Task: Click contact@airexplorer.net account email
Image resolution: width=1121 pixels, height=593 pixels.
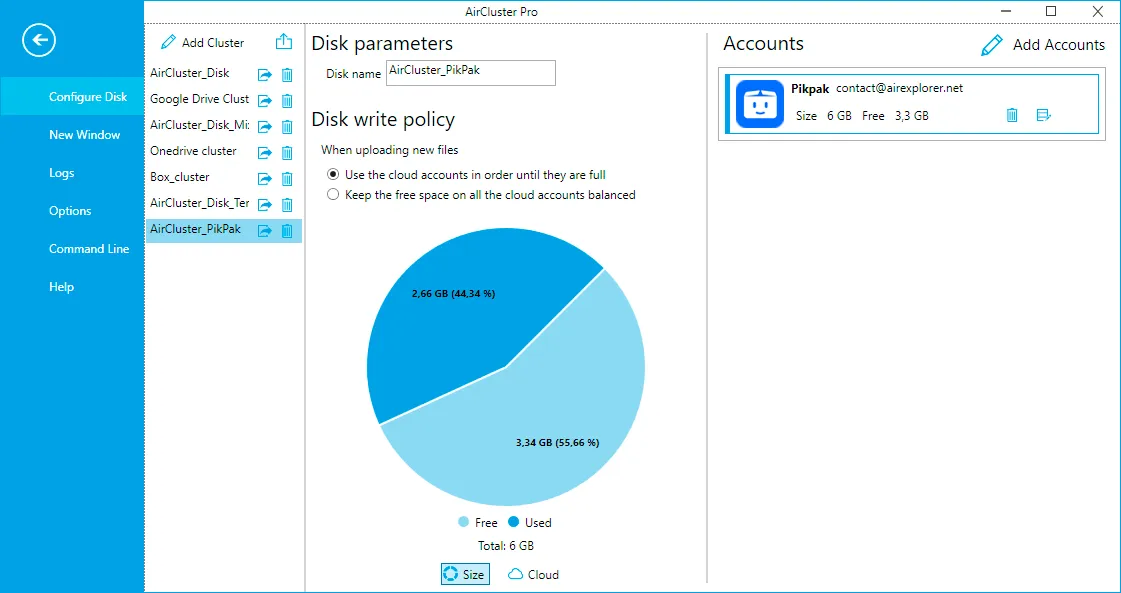Action: click(899, 89)
